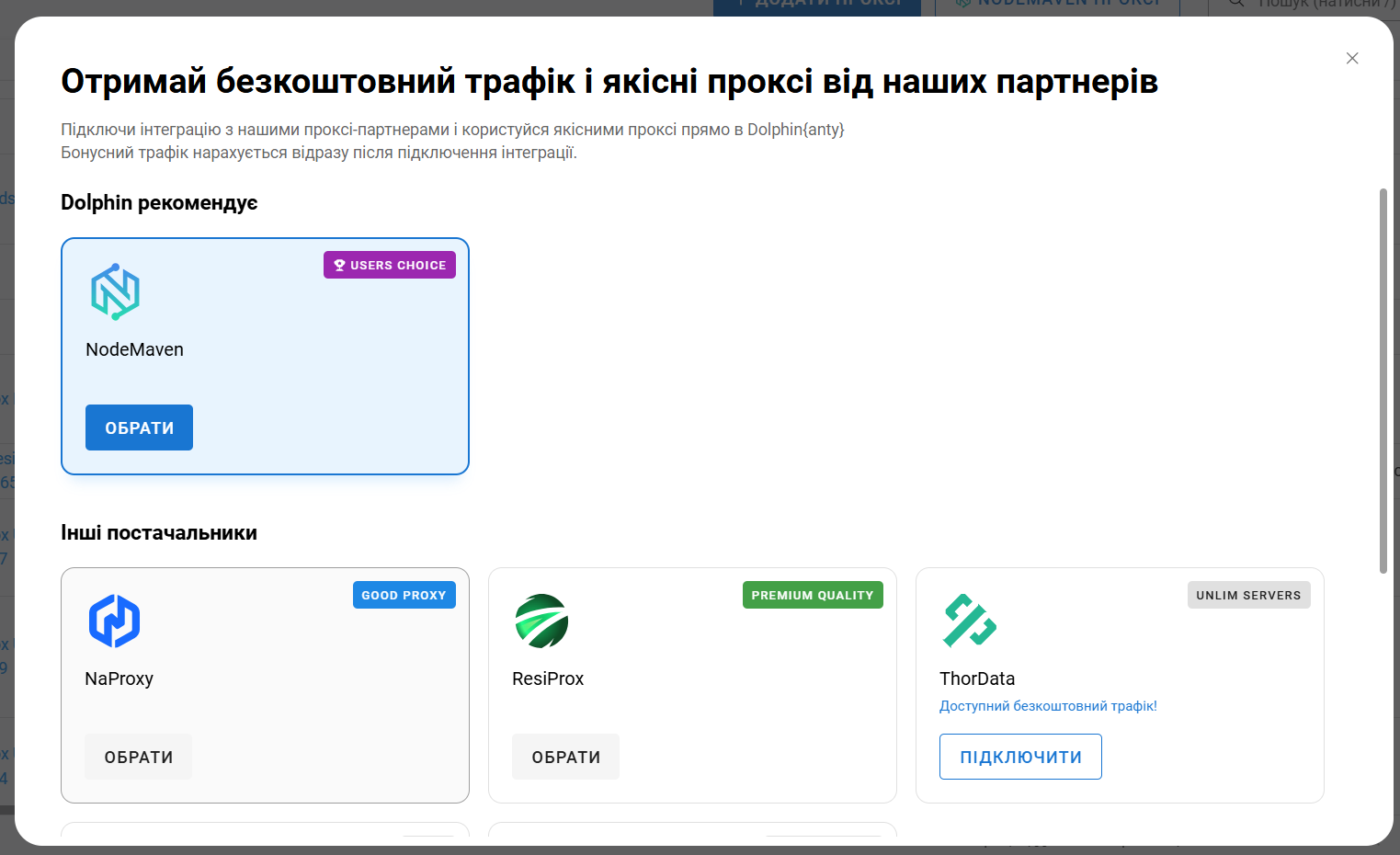This screenshot has height=855, width=1400.
Task: Select NodeMaven with the blue ОБРАТИ button
Action: pyautogui.click(x=139, y=427)
